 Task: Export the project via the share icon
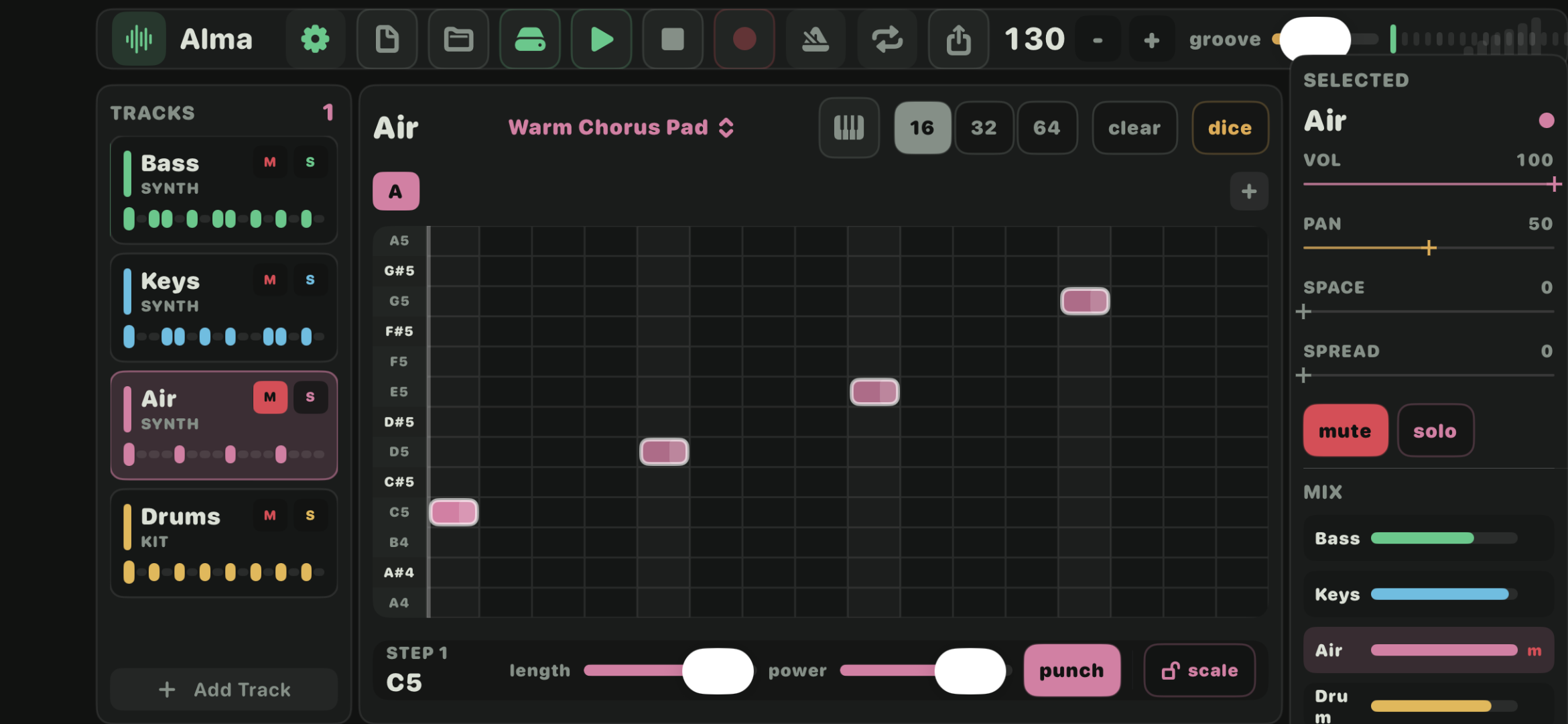coord(958,39)
